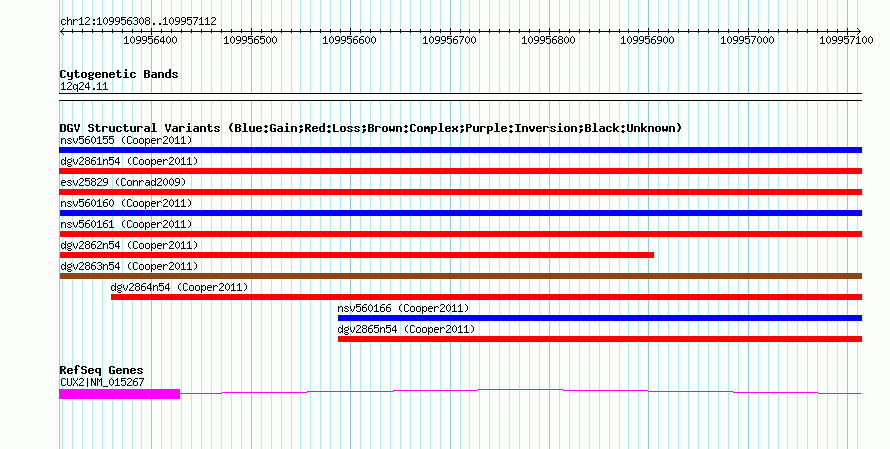Click the 12q24.11 cytogenetic band label
This screenshot has width=890, height=449.
(x=84, y=86)
